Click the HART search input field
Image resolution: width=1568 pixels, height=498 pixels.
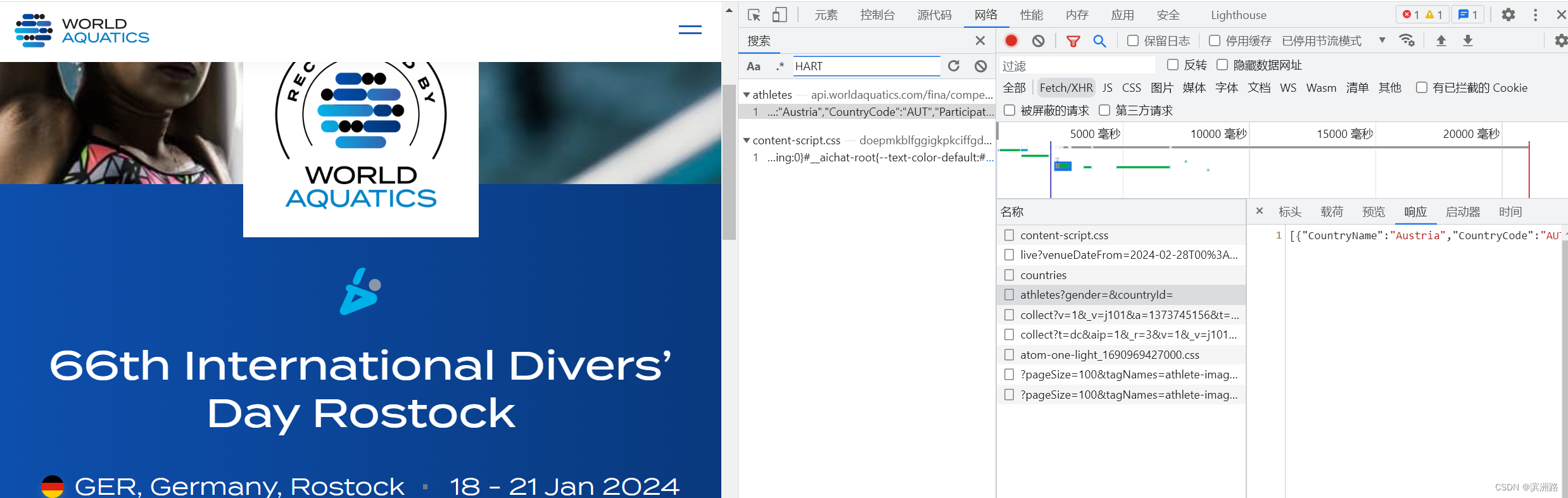click(866, 66)
